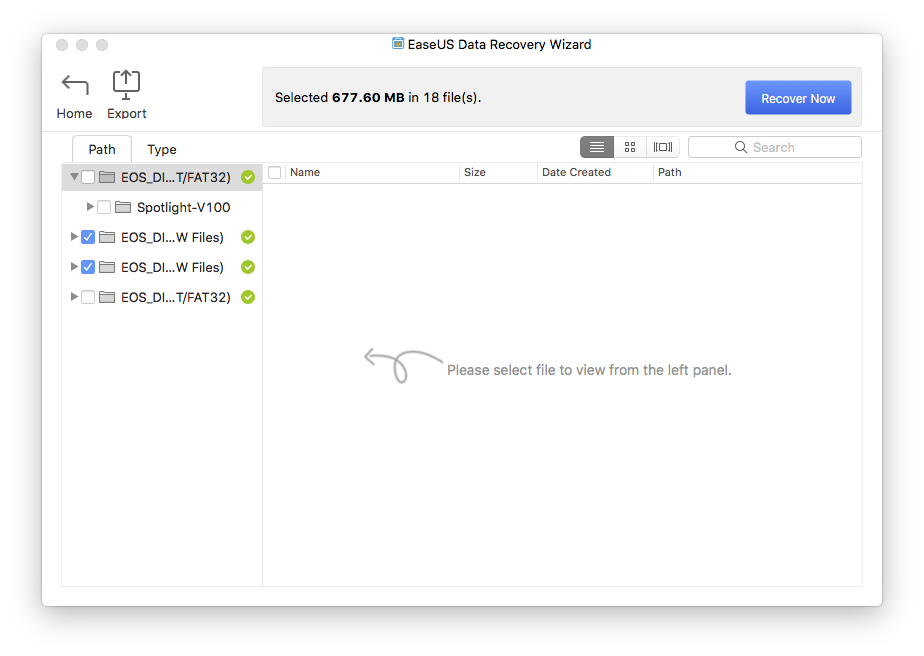Viewport: 924px width, 656px height.
Task: Open the Type tab
Action: (x=162, y=149)
